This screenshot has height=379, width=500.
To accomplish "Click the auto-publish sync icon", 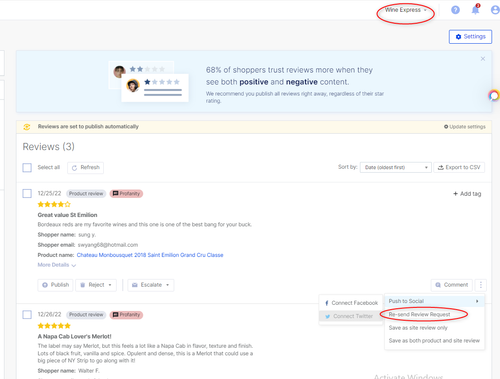I will click(27, 127).
